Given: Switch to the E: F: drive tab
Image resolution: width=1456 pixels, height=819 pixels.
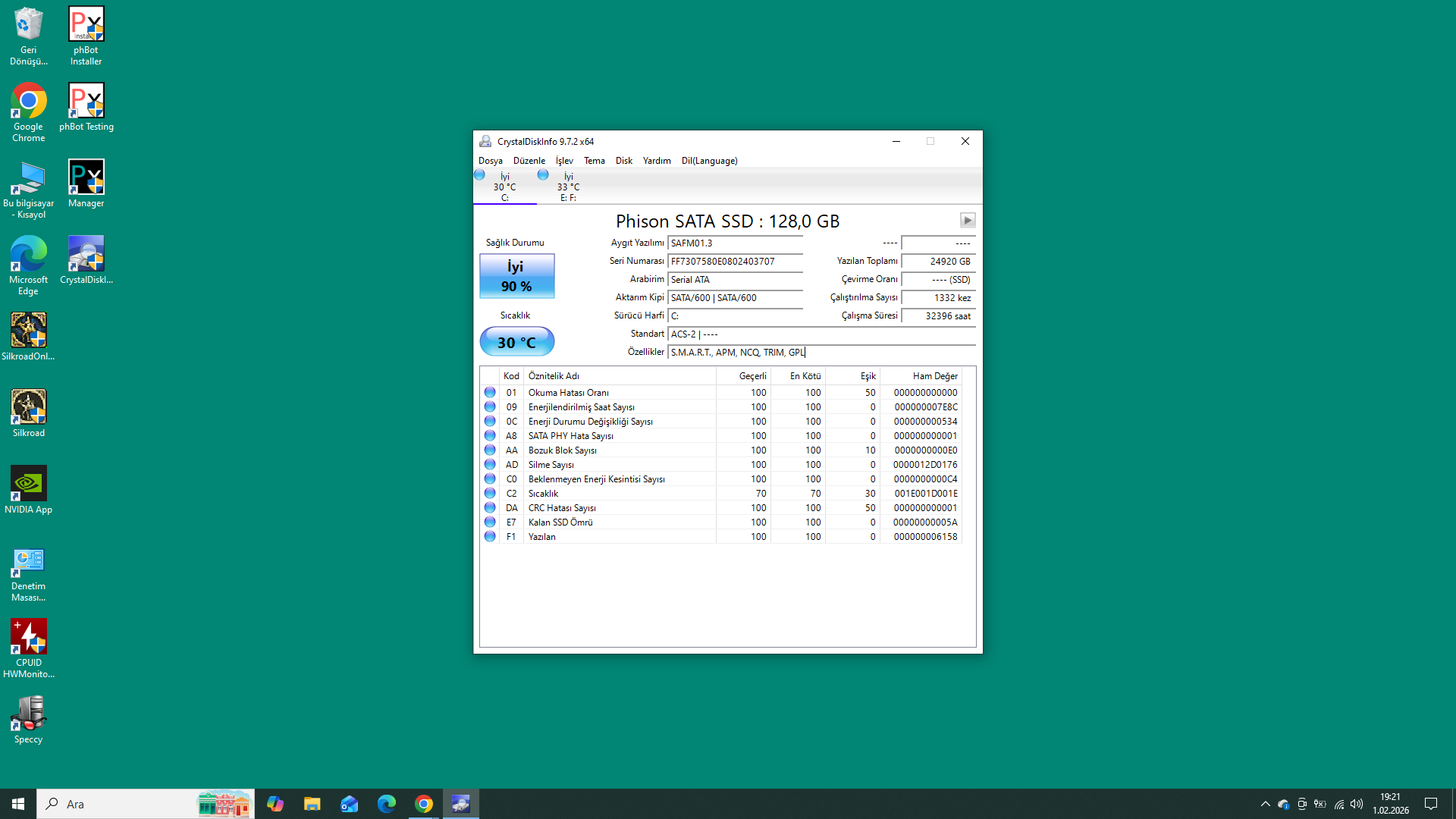Looking at the screenshot, I should [568, 187].
